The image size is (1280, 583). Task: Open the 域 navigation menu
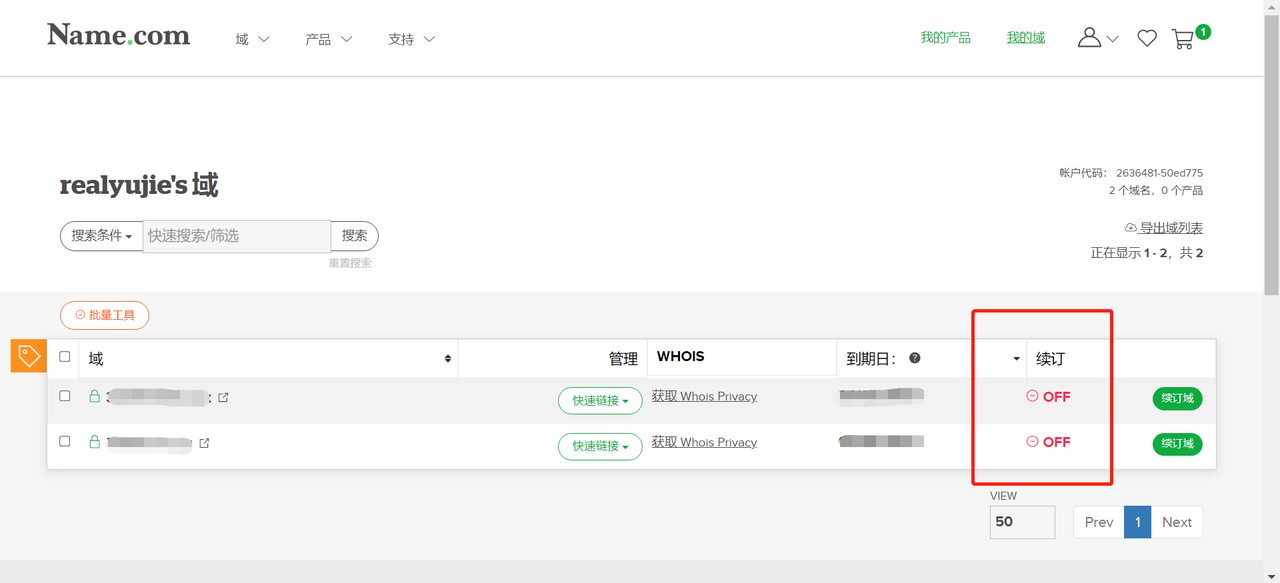coord(252,40)
